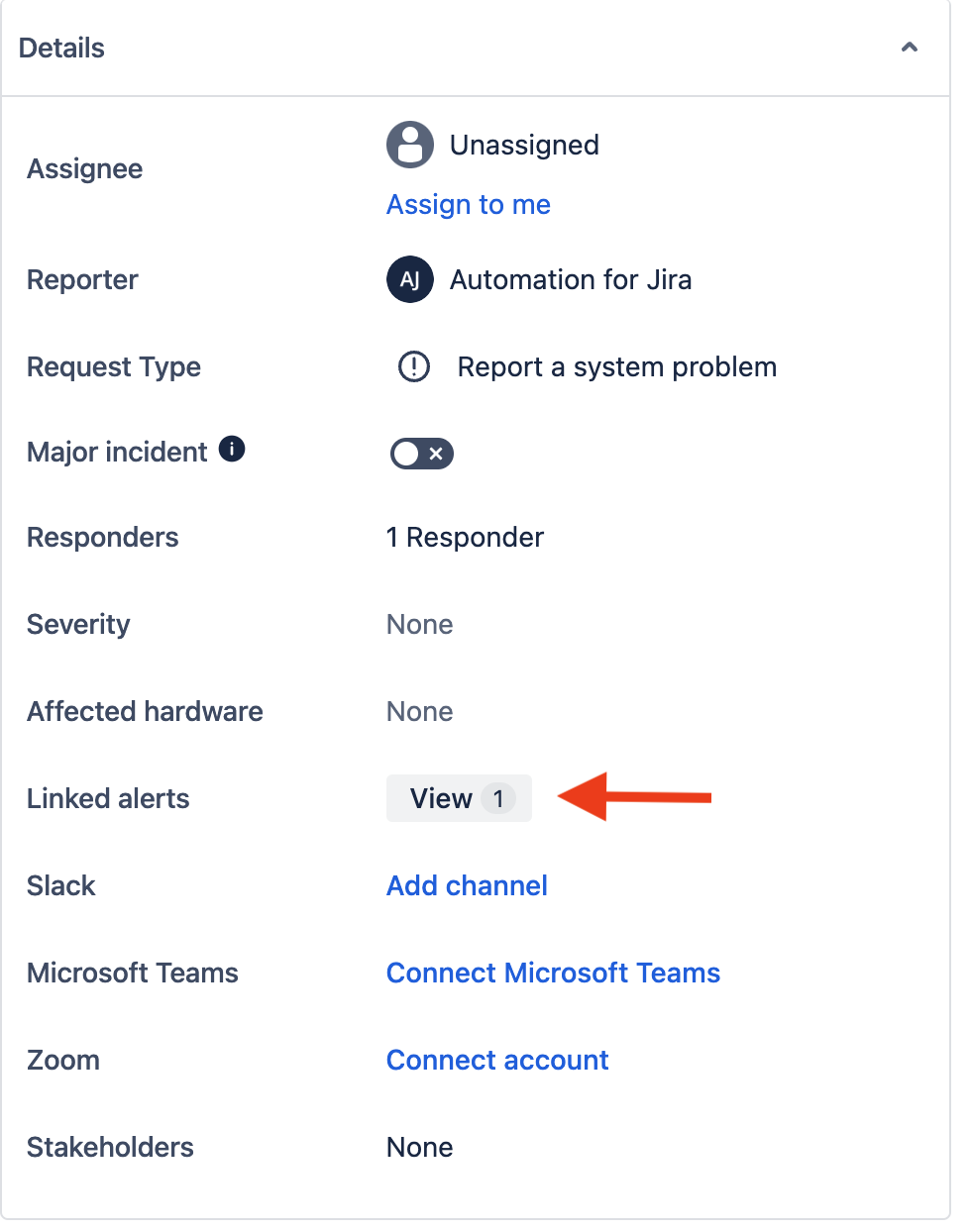Screen dimensions: 971x1232
Task: Click the info icon beside Major incident
Action: click(232, 448)
